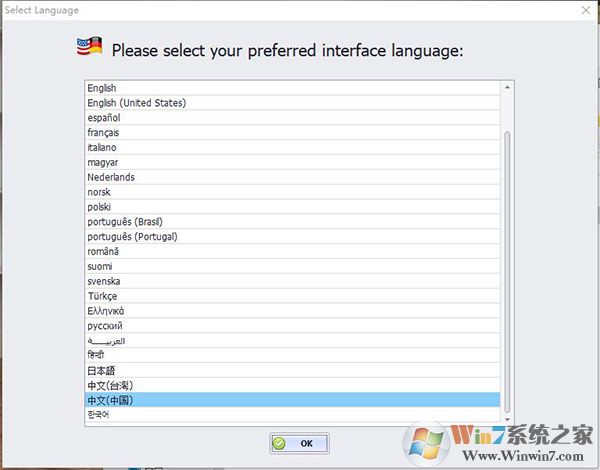Viewport: 600px width, 470px height.
Task: Select 日本語 from the list
Action: coord(292,371)
